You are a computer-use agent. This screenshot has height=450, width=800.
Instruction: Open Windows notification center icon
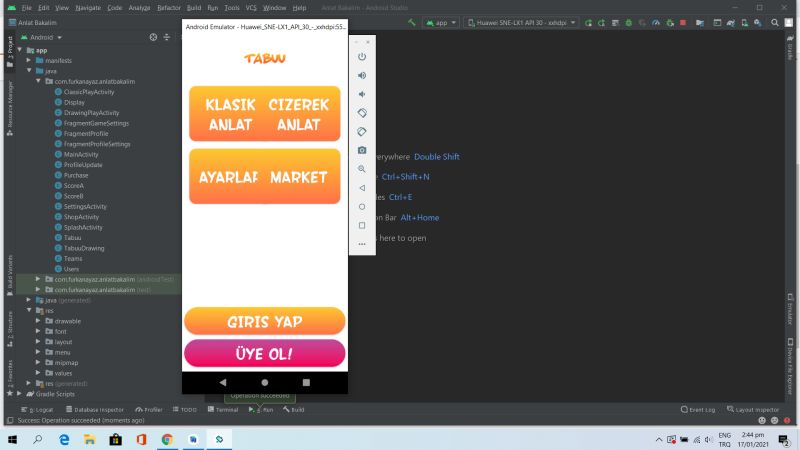click(x=784, y=439)
